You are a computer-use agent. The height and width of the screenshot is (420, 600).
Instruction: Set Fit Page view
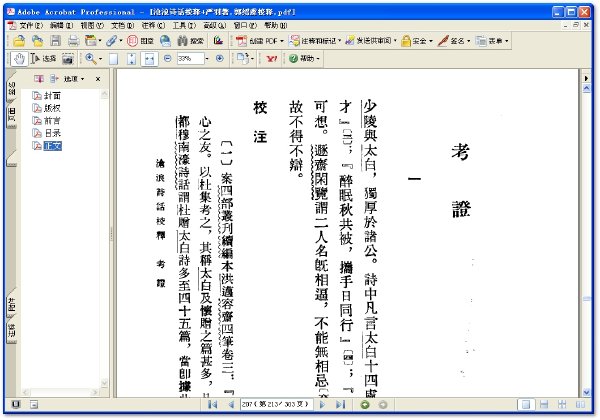(x=131, y=59)
